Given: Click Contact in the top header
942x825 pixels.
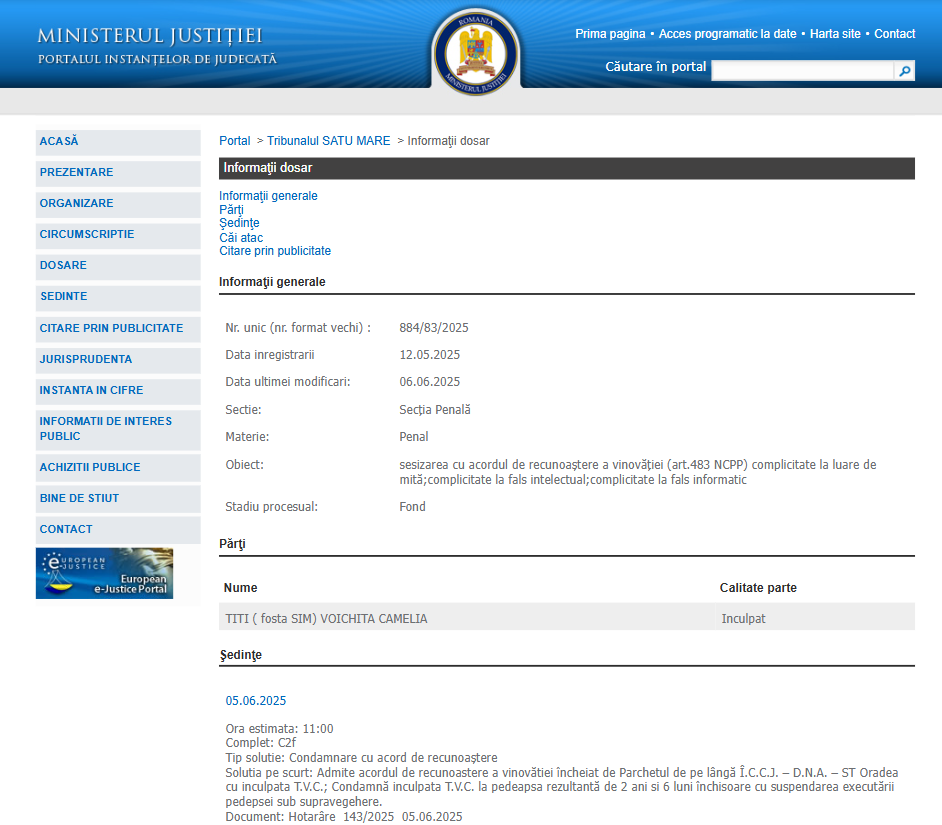Looking at the screenshot, I should point(894,34).
